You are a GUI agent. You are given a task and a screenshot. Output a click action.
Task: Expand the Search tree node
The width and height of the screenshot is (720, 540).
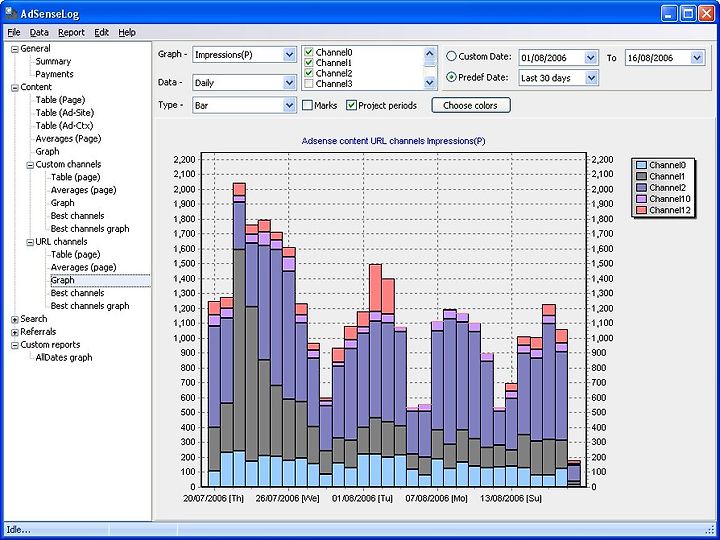click(x=15, y=319)
